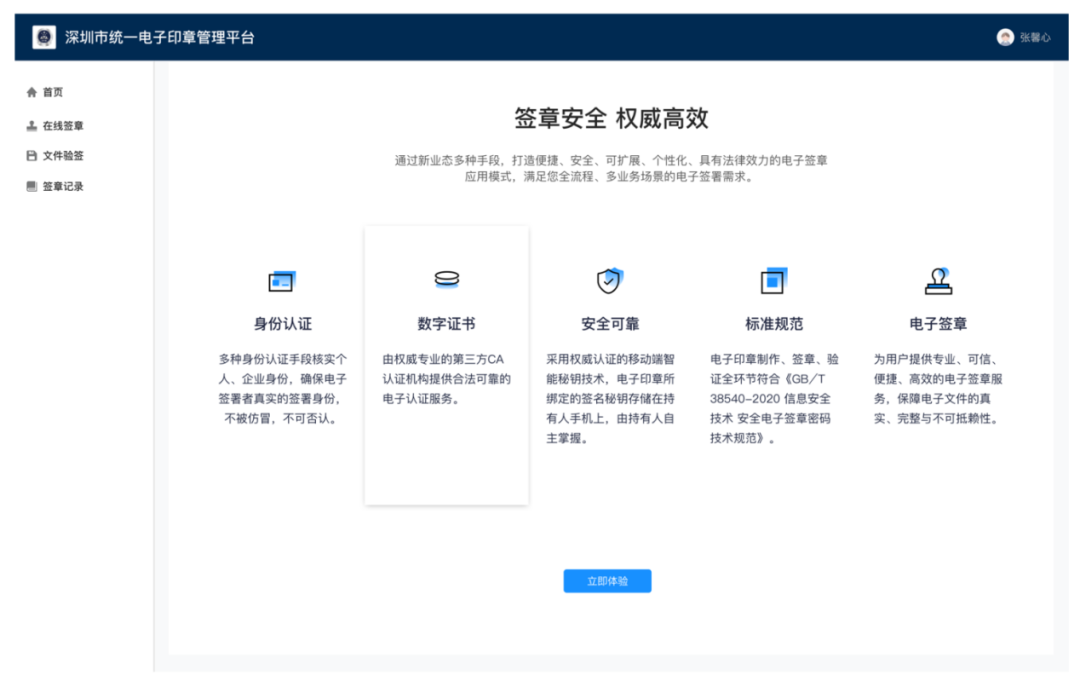The image size is (1080, 681).
Task: Click the platform logo emblem in header
Action: click(x=44, y=37)
